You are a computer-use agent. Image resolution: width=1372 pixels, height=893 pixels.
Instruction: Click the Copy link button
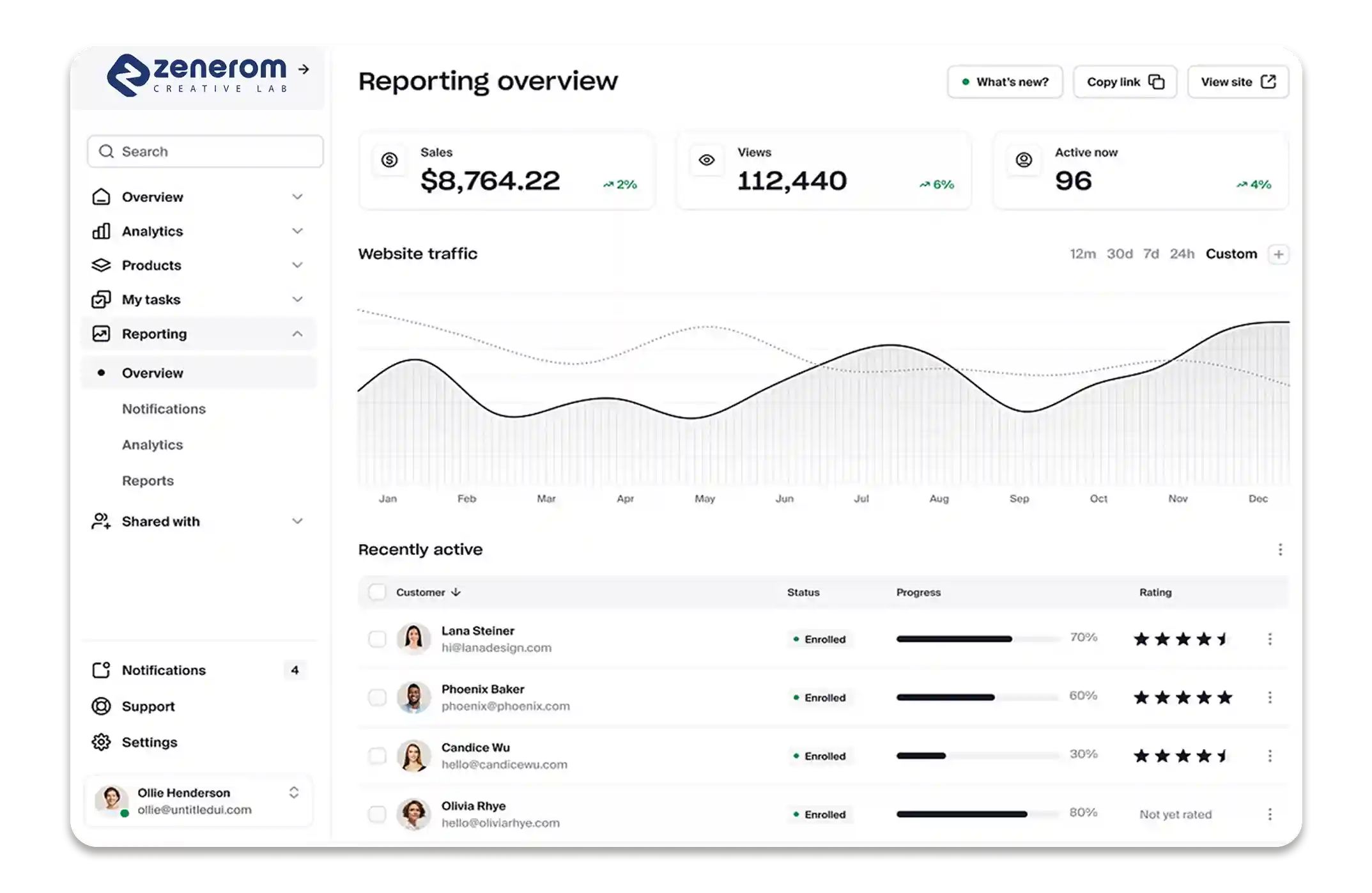pyautogui.click(x=1125, y=81)
